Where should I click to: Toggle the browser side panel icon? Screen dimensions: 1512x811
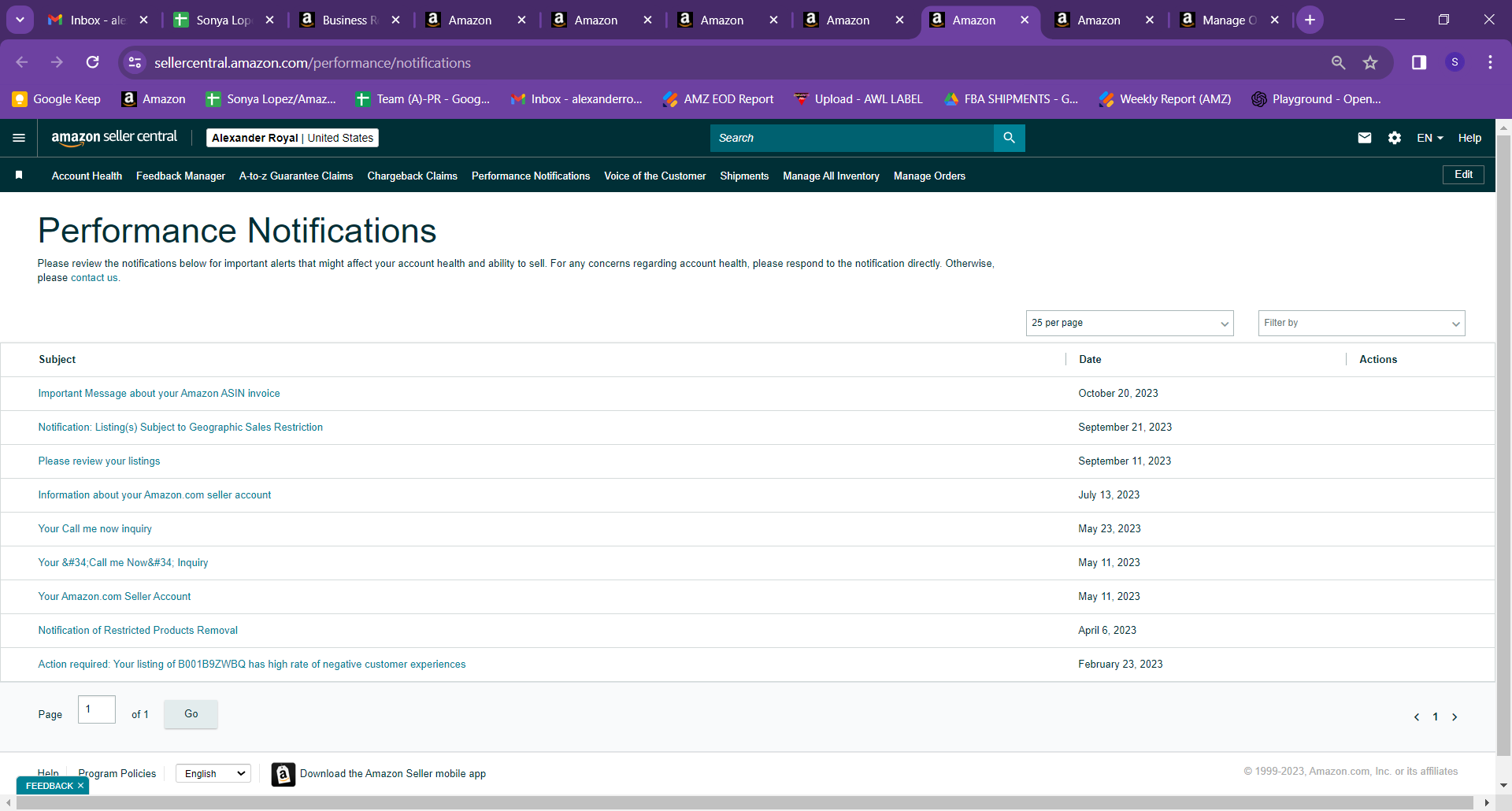tap(1419, 62)
